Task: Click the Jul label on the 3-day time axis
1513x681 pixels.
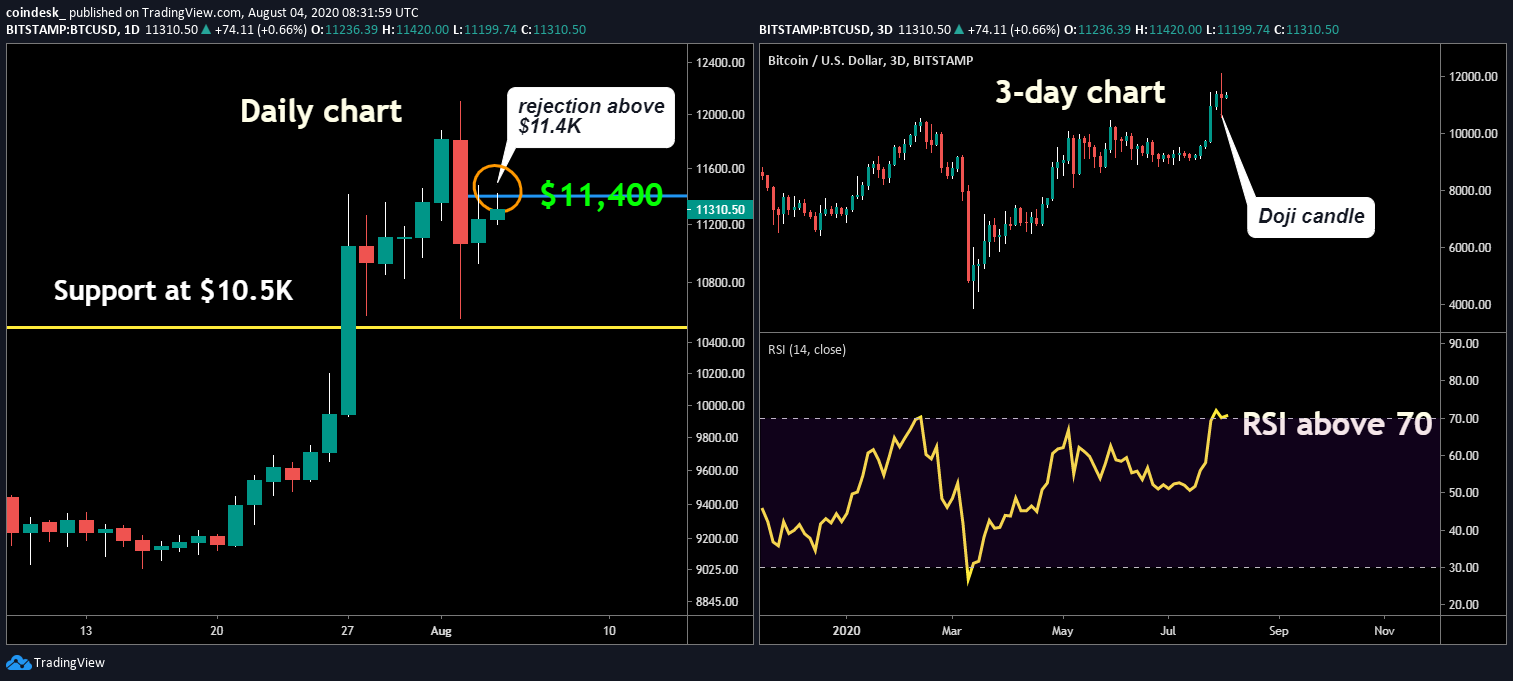Action: click(x=1170, y=631)
